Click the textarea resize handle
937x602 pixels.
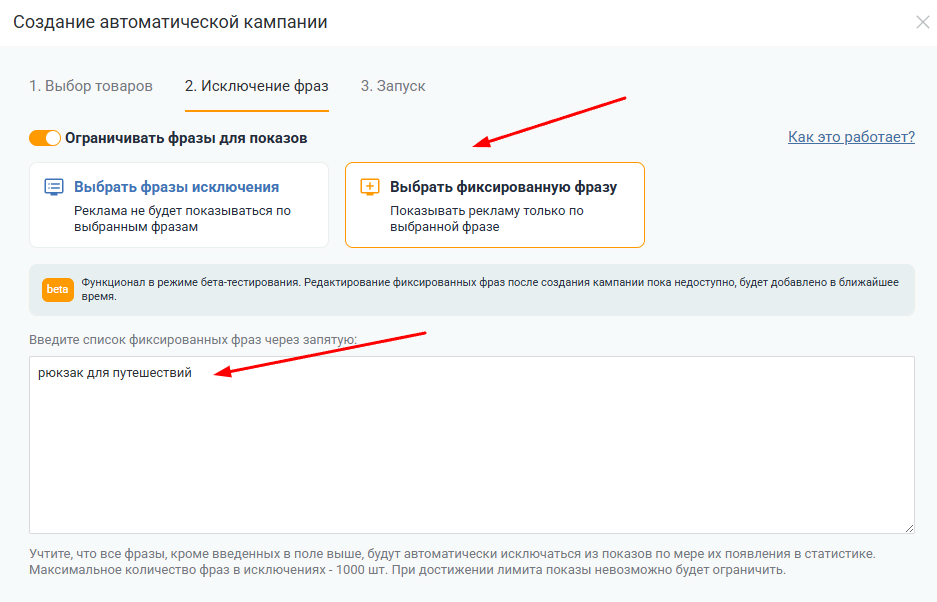[909, 528]
